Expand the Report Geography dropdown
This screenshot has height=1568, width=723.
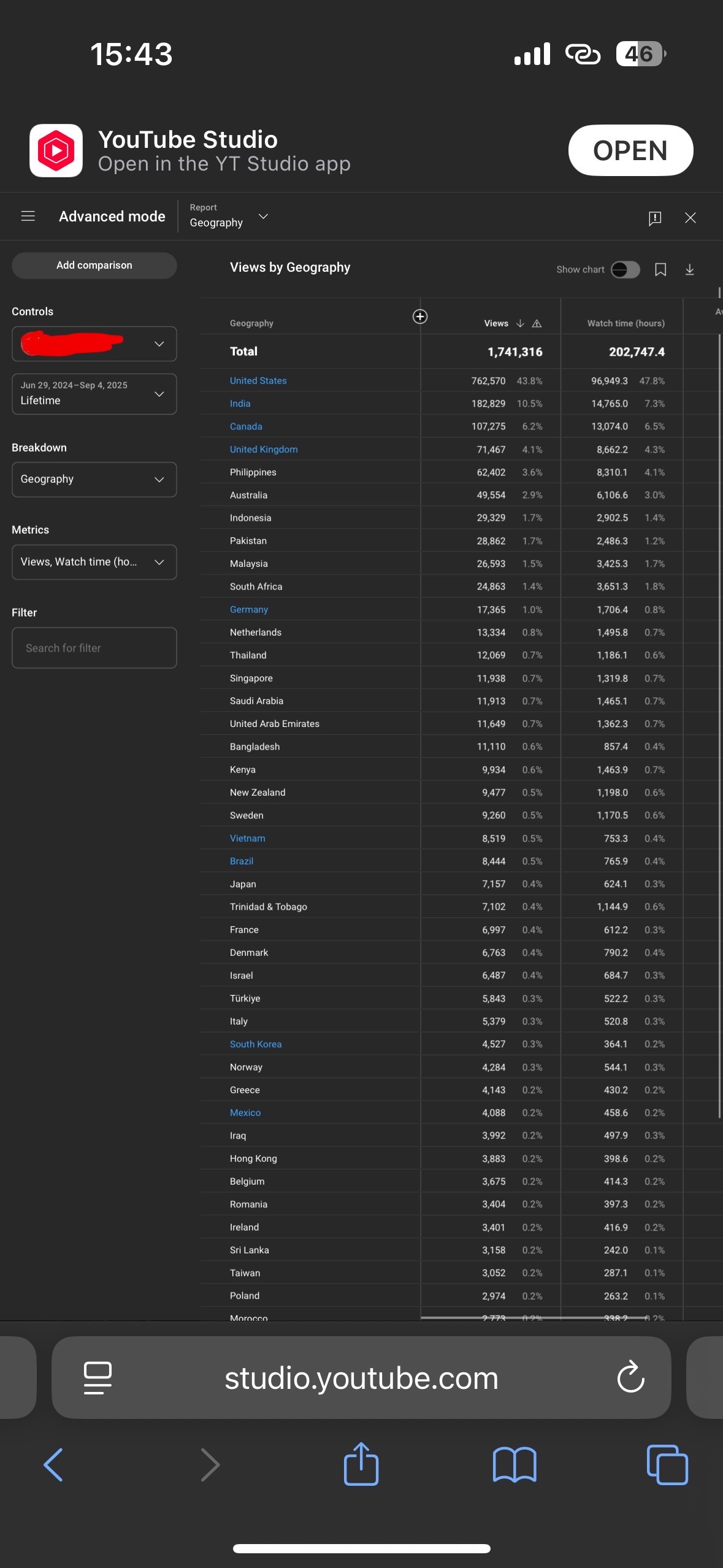click(229, 217)
